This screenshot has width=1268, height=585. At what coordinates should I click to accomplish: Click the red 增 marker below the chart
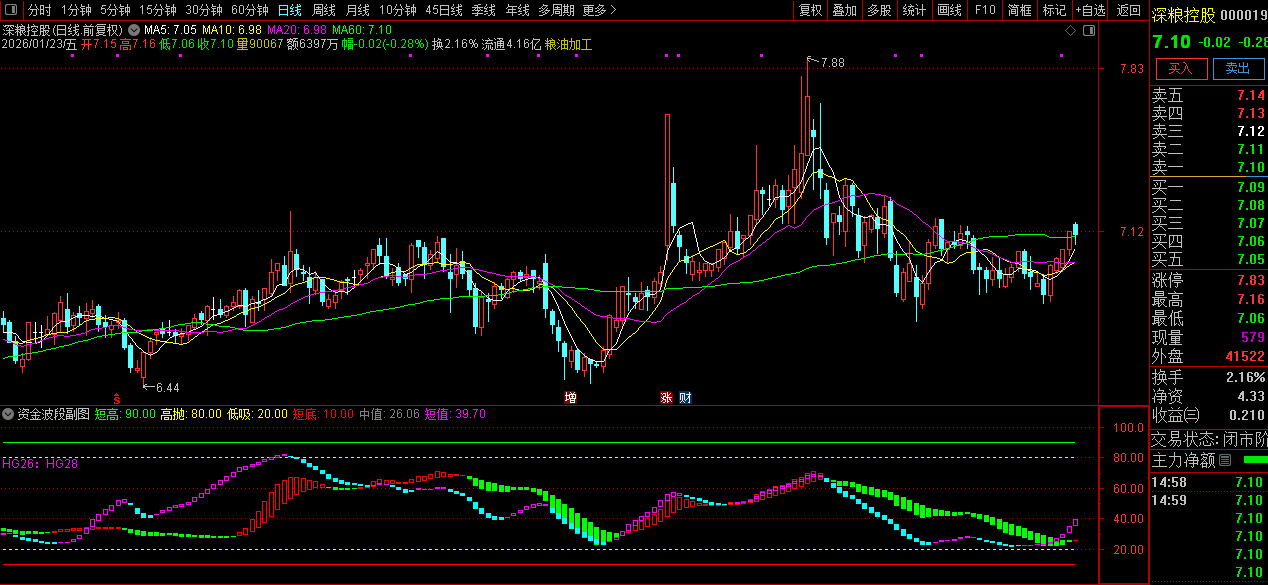(571, 397)
